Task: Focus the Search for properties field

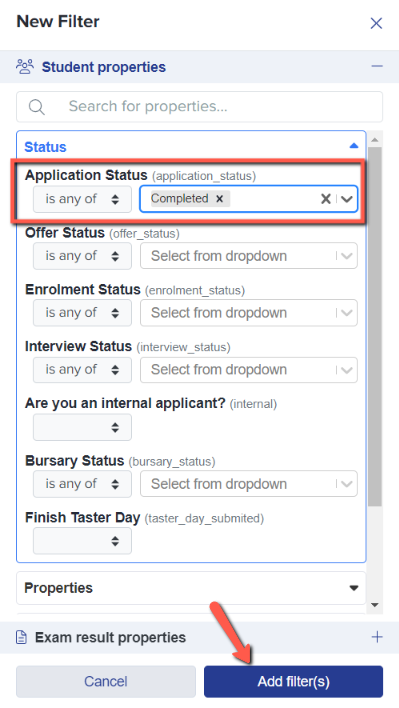Action: point(200,107)
